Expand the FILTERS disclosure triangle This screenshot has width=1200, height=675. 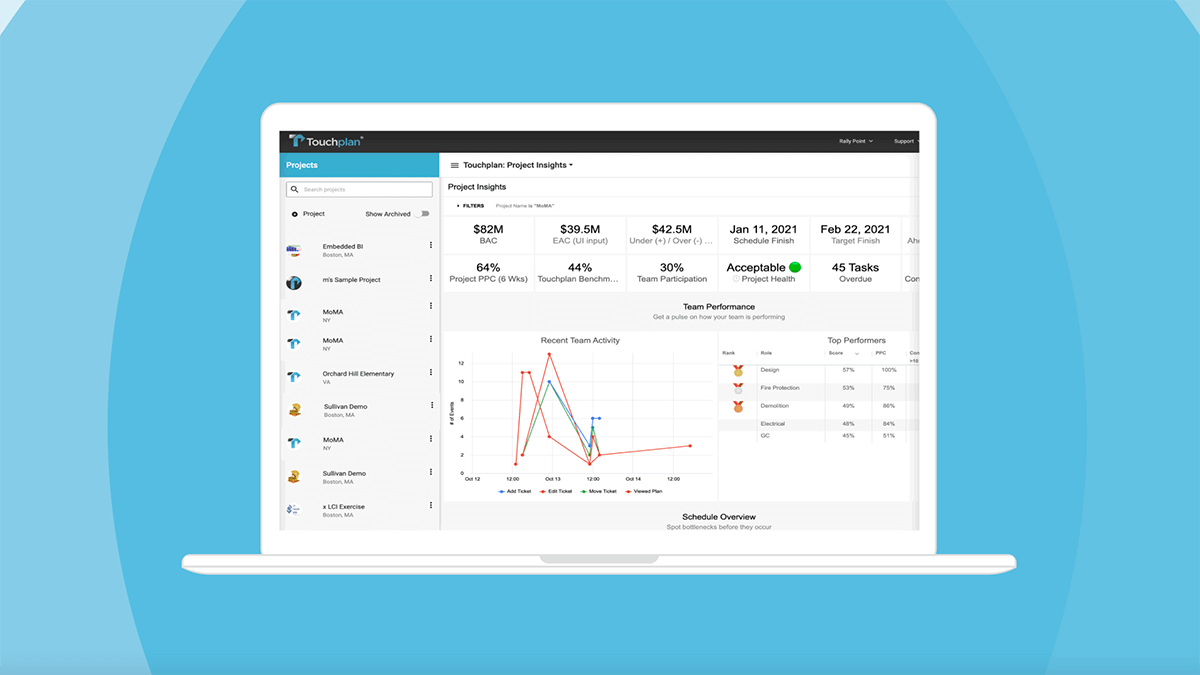(456, 206)
